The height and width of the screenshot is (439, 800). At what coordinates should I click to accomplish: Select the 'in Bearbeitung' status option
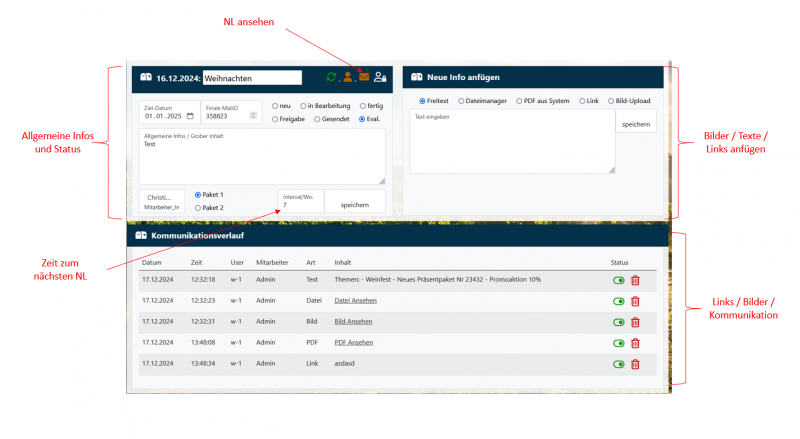[x=304, y=106]
